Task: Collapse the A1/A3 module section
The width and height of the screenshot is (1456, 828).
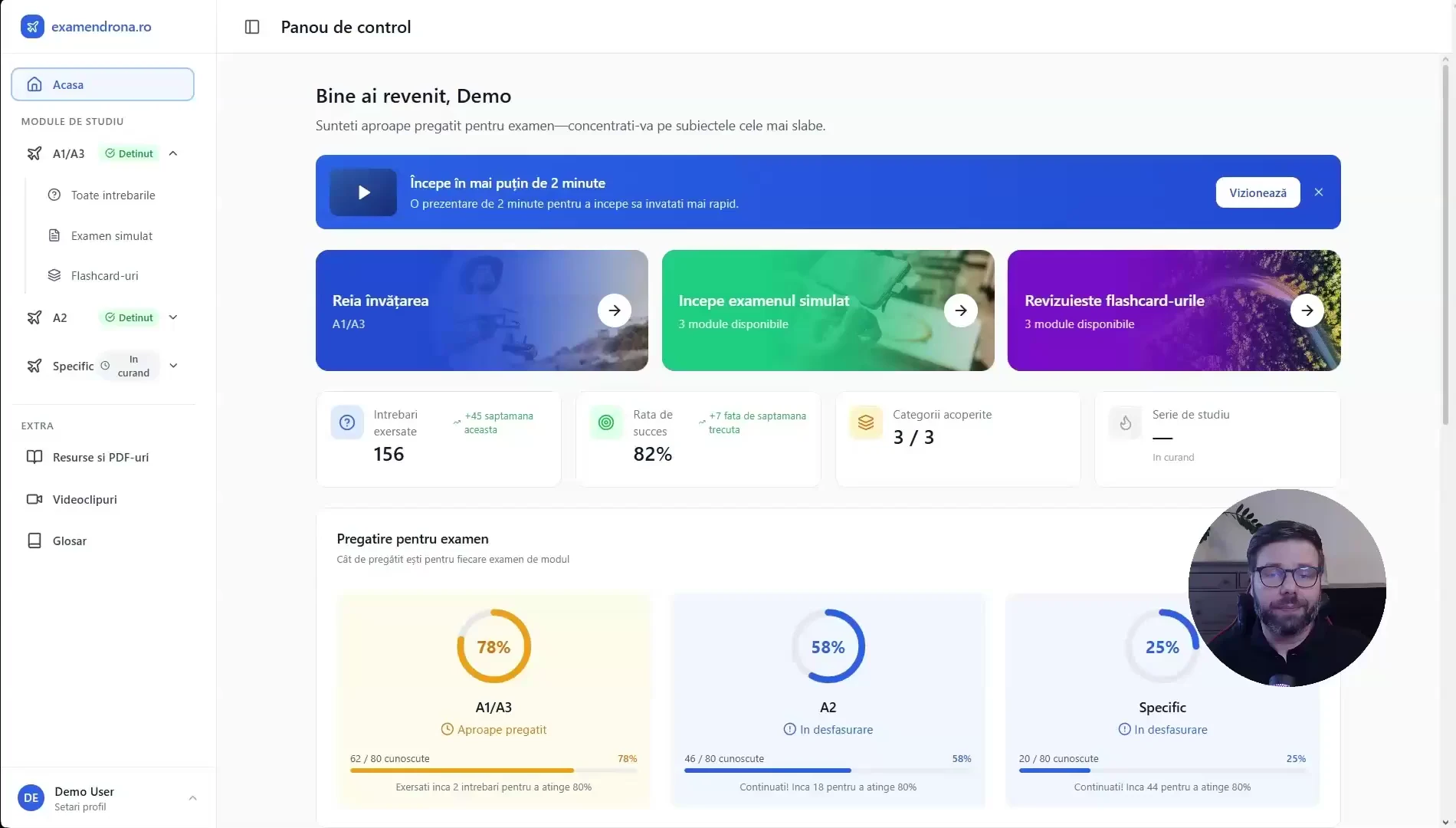Action: pos(173,153)
